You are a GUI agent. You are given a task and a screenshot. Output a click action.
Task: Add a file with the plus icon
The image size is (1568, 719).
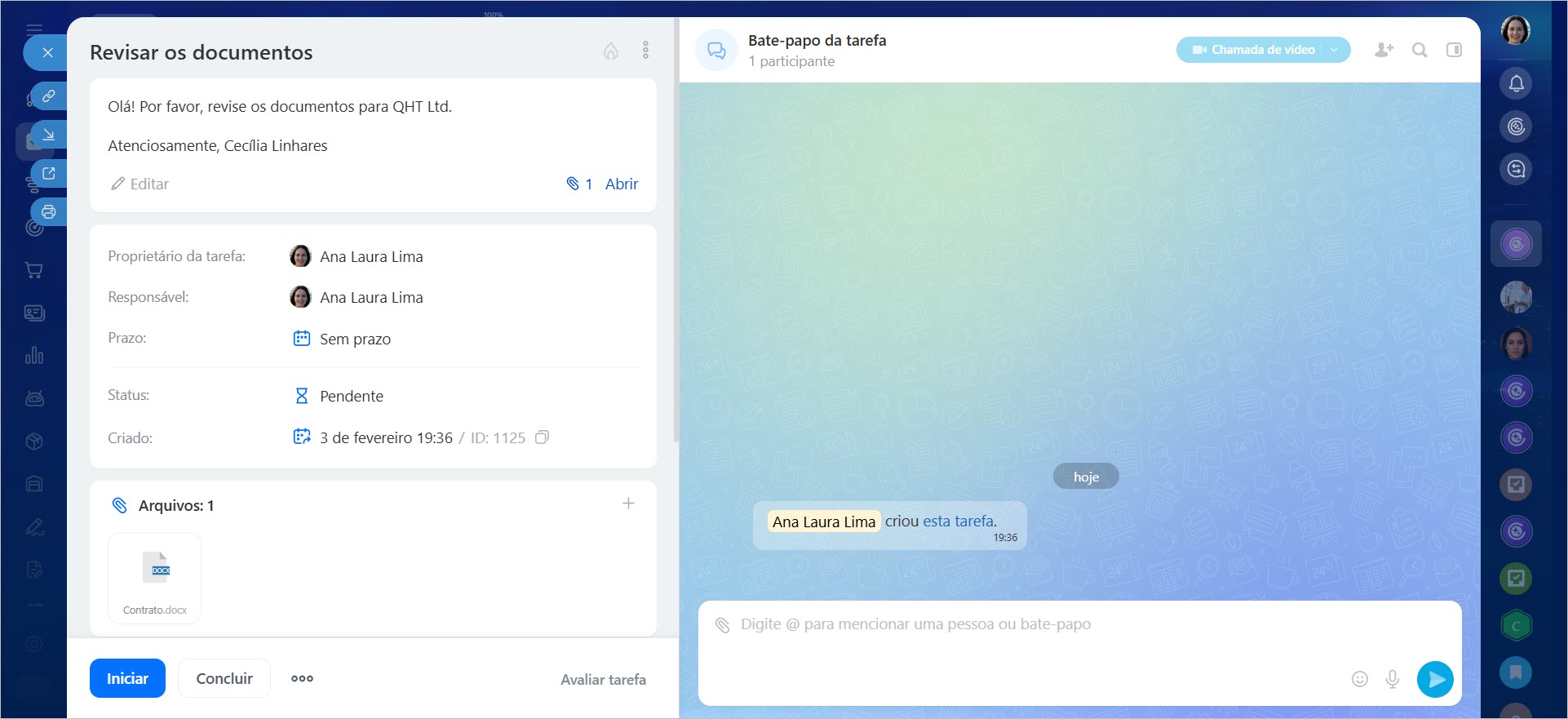pyautogui.click(x=628, y=504)
